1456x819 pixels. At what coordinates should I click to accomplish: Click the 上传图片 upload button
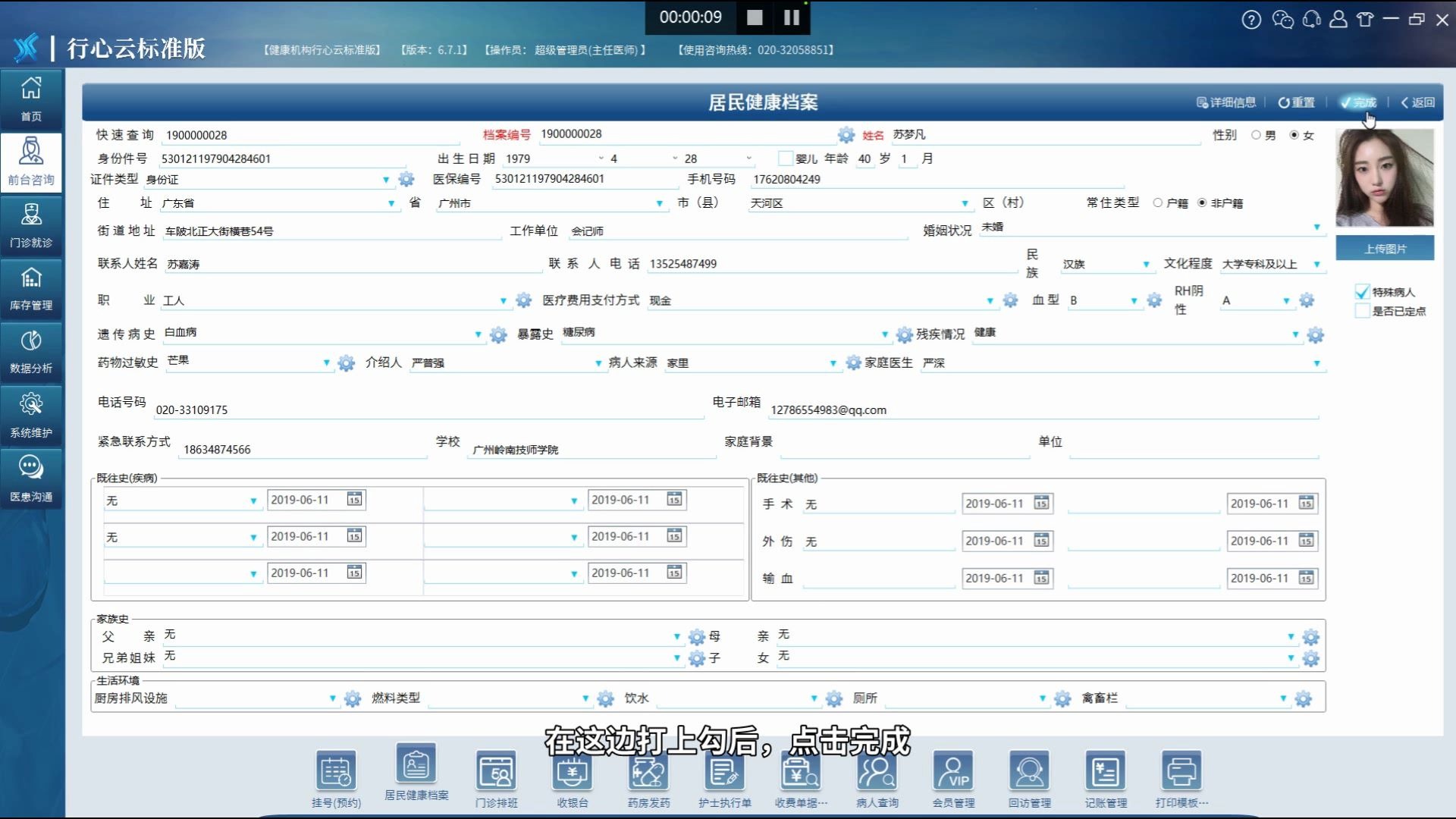(1385, 249)
